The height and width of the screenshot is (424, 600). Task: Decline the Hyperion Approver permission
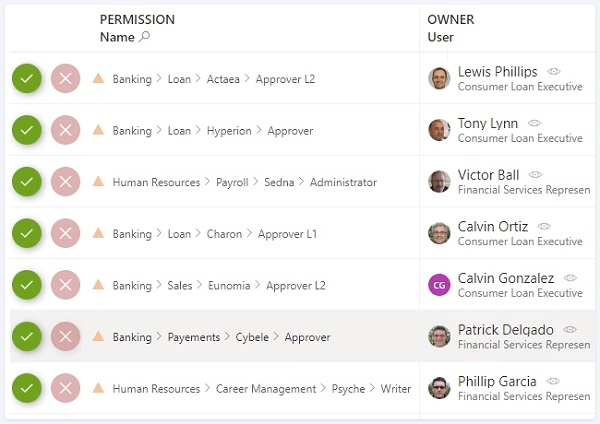[65, 130]
